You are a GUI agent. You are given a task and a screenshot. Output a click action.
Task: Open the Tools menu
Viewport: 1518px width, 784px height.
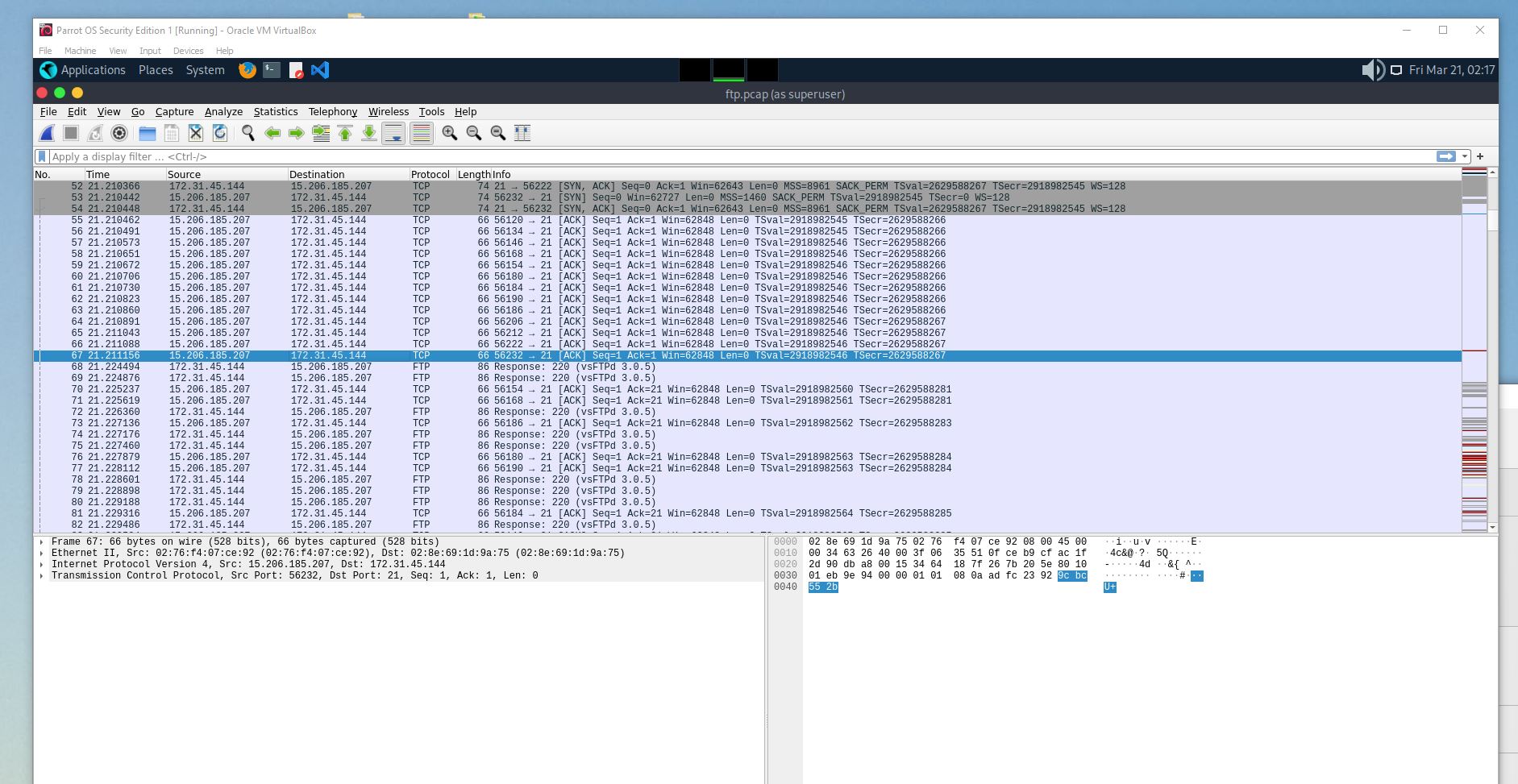coord(431,112)
